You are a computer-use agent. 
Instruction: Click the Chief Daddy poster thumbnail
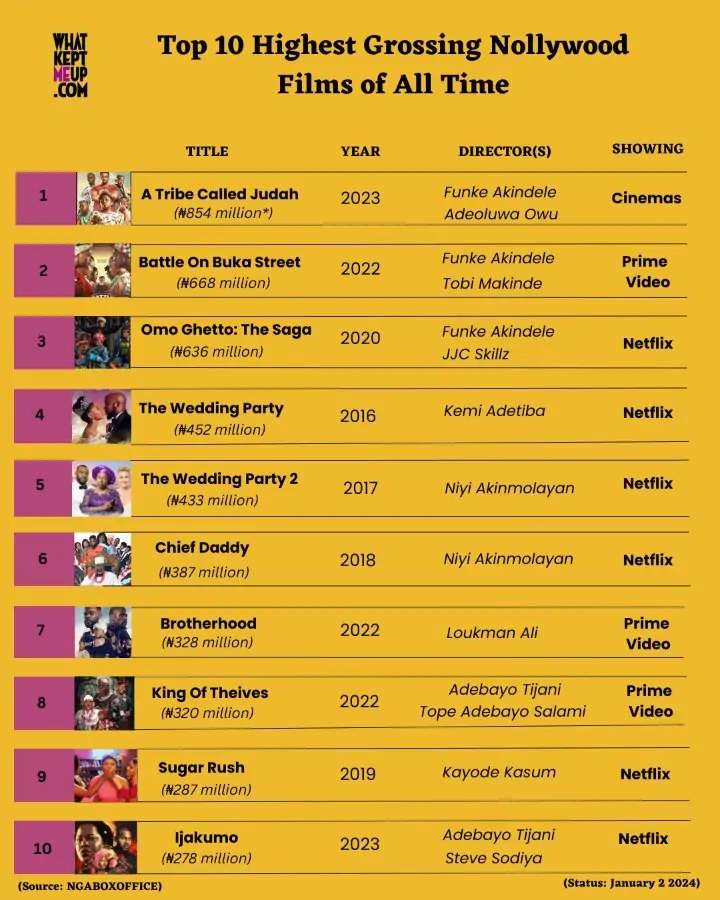click(103, 559)
